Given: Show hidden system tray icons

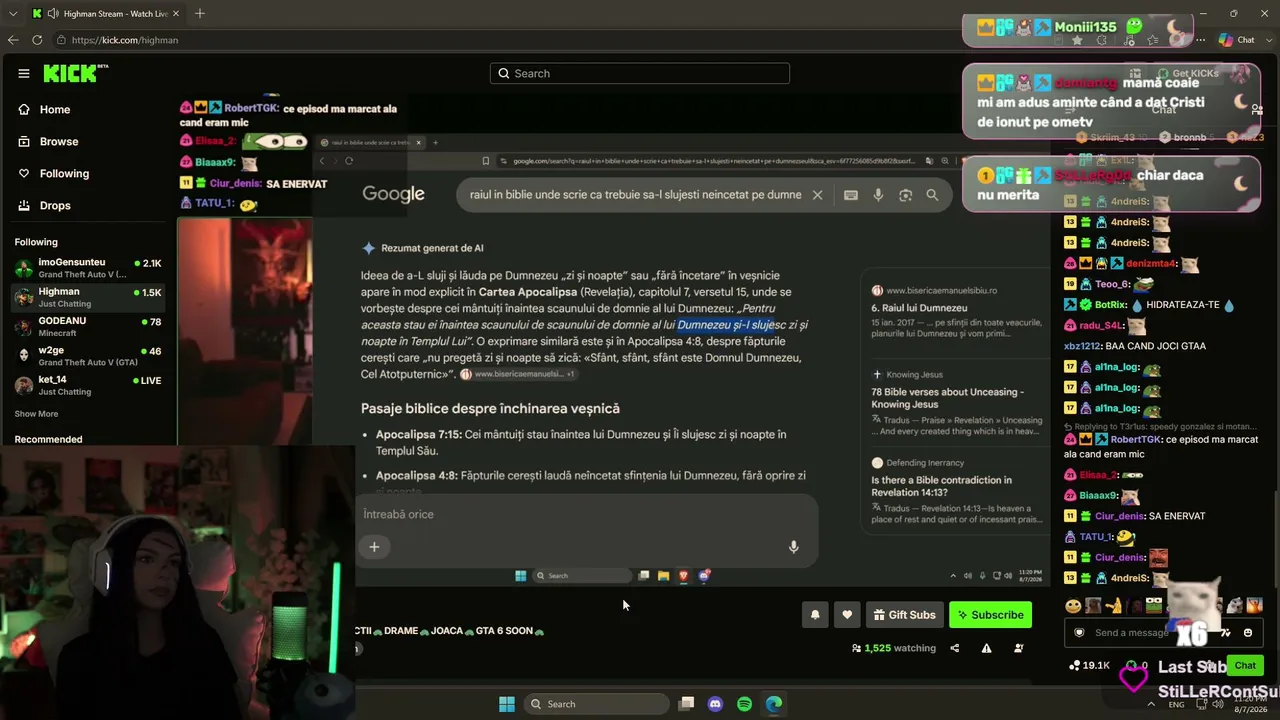Looking at the screenshot, I should tap(1151, 704).
